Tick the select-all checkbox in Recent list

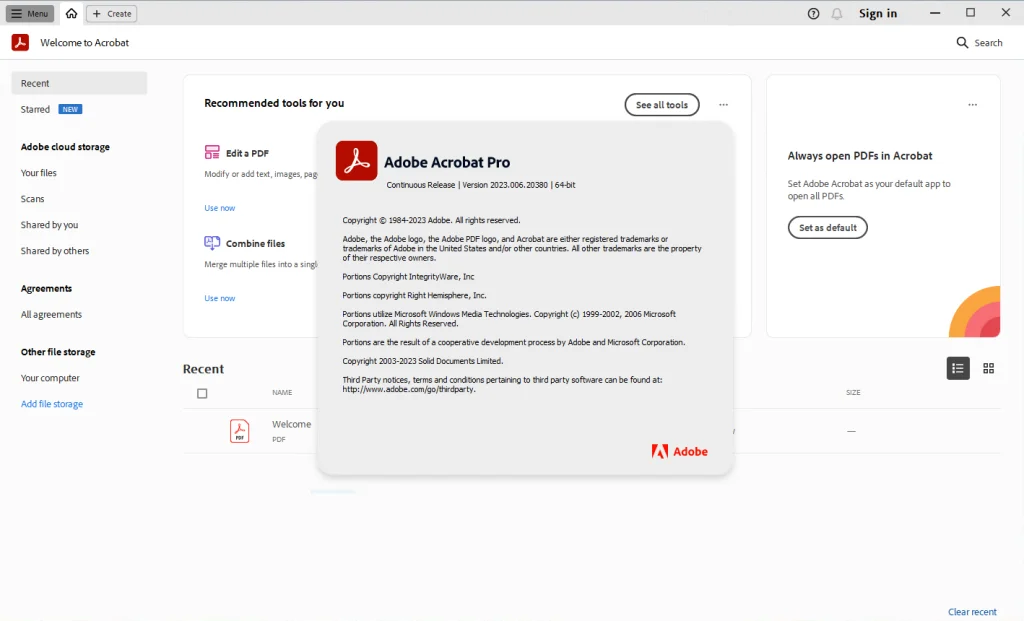click(202, 393)
